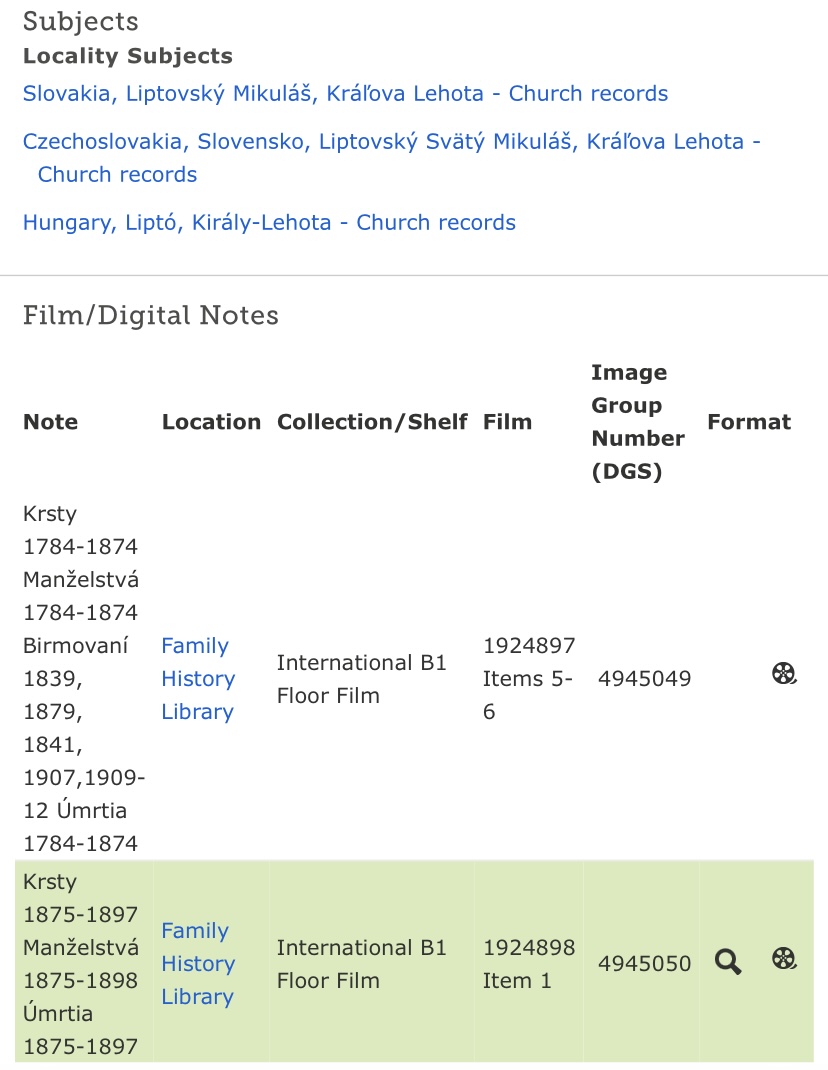Select the Krsty 1875-1897 note cell
Viewport: 828px width, 1070px height.
(81, 964)
